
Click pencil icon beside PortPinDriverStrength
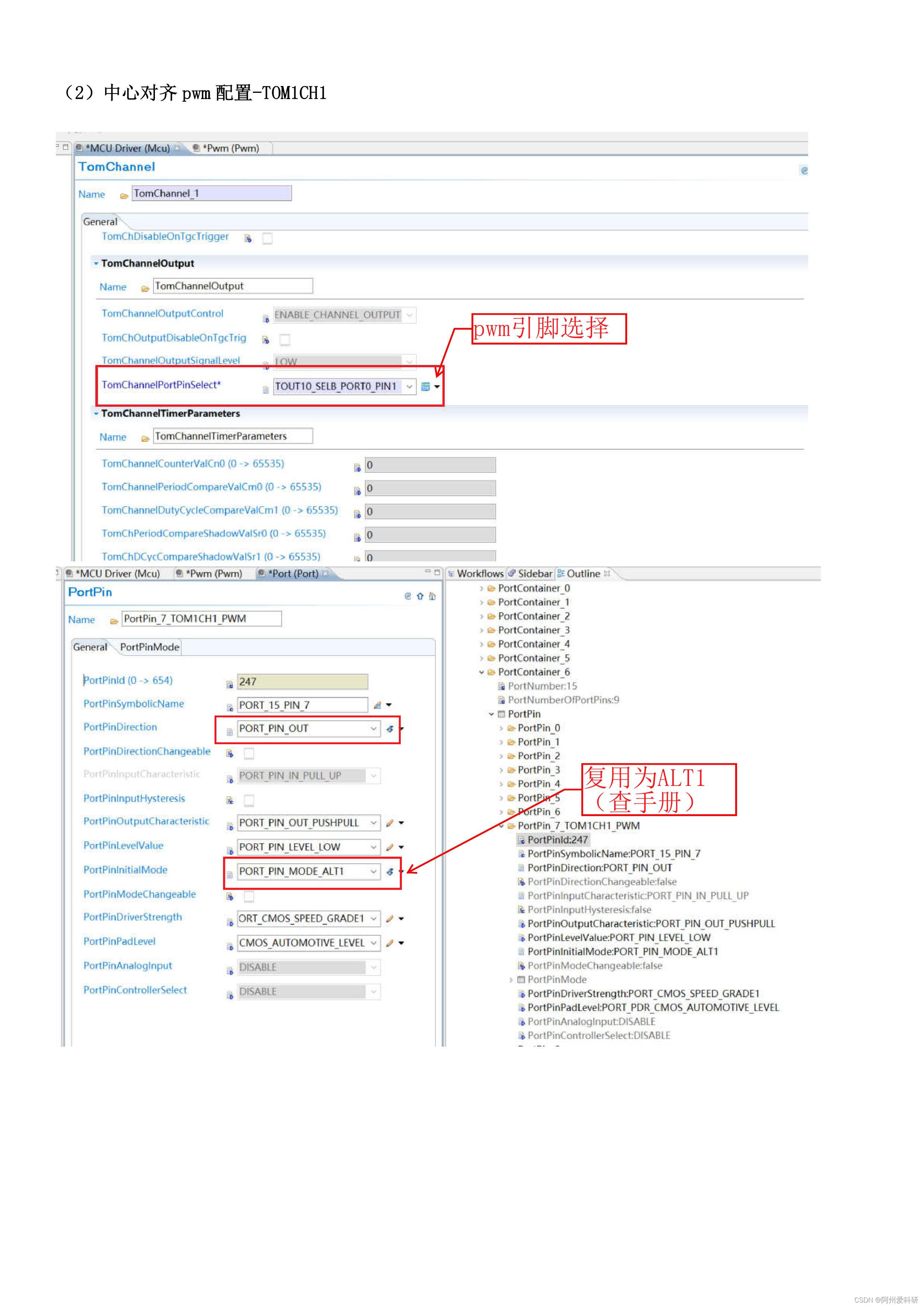[x=390, y=919]
